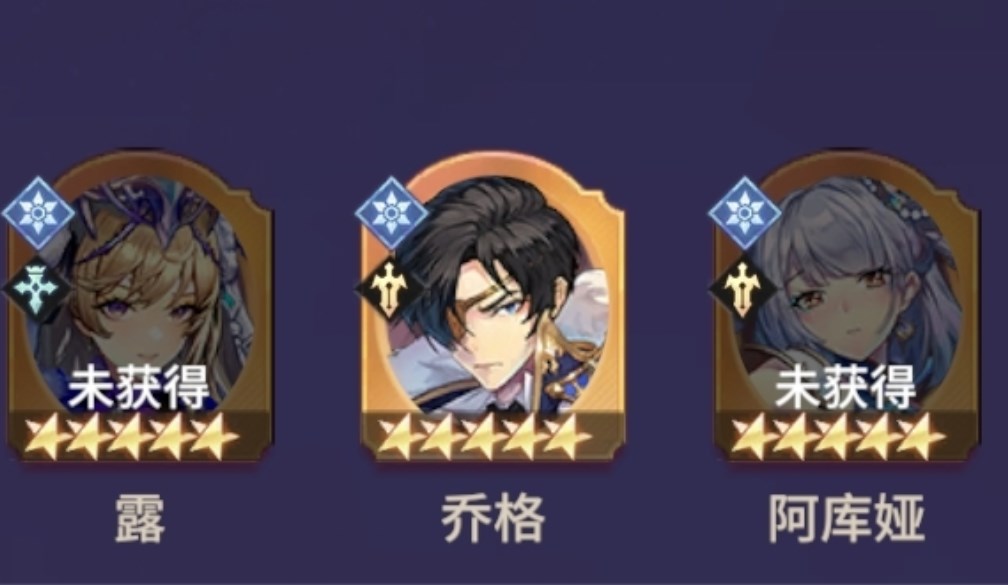The image size is (1008, 585).
Task: Click the 未获得 label on 露's card
Action: 139,387
